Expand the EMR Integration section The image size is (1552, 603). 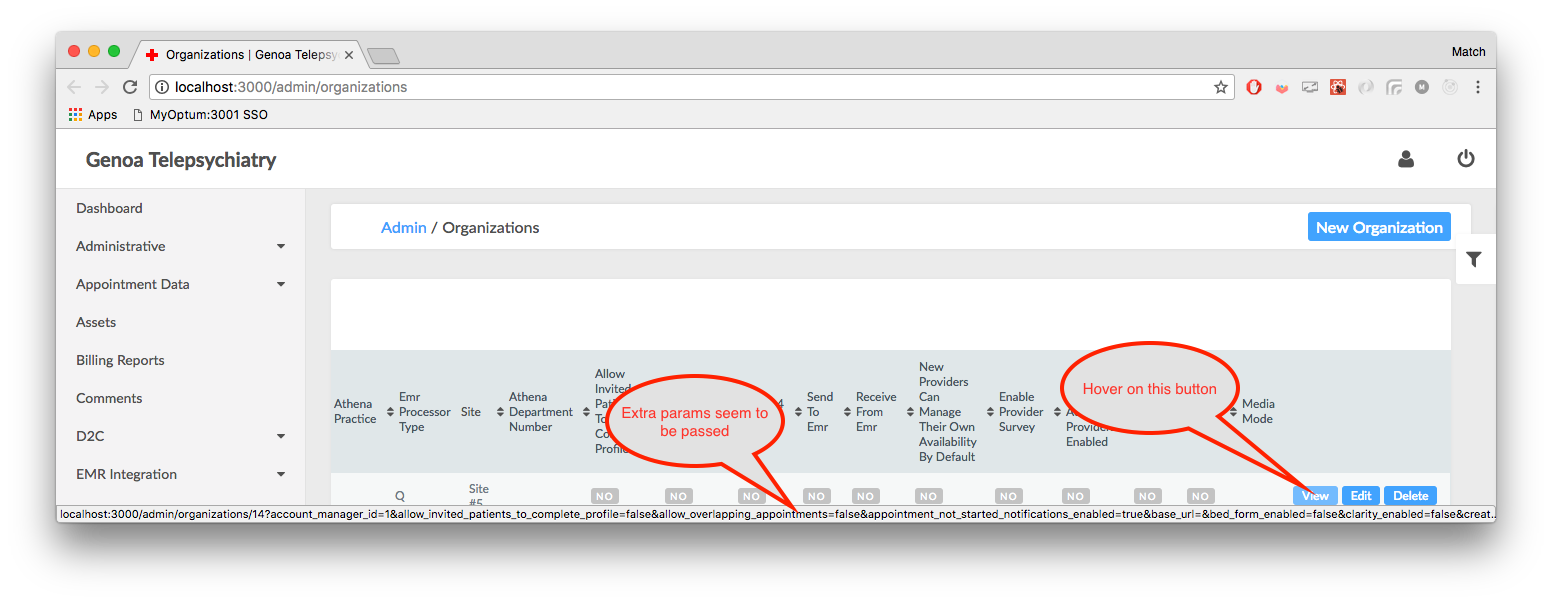coord(180,474)
